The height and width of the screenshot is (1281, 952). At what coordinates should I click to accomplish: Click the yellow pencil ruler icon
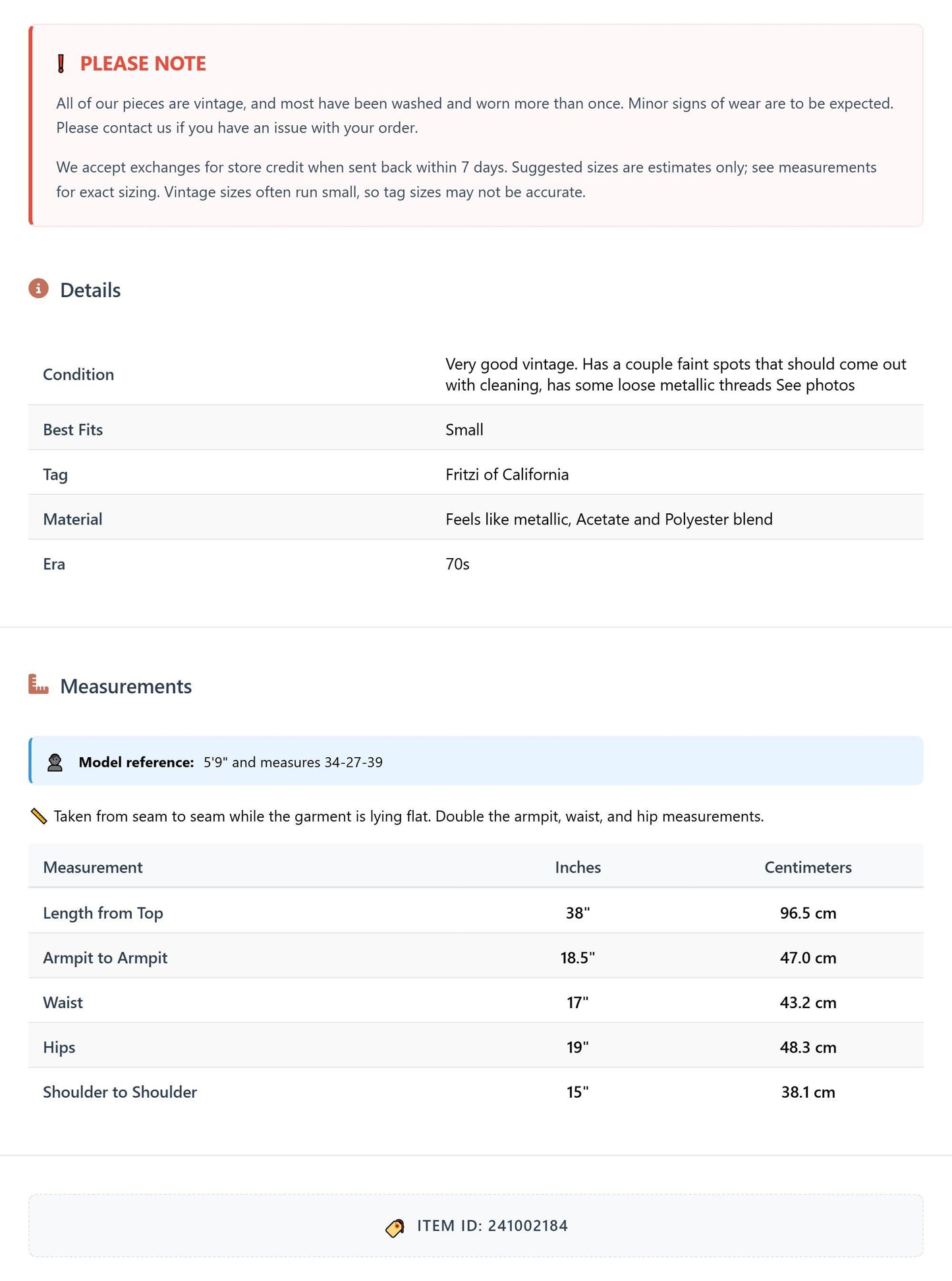tap(39, 816)
